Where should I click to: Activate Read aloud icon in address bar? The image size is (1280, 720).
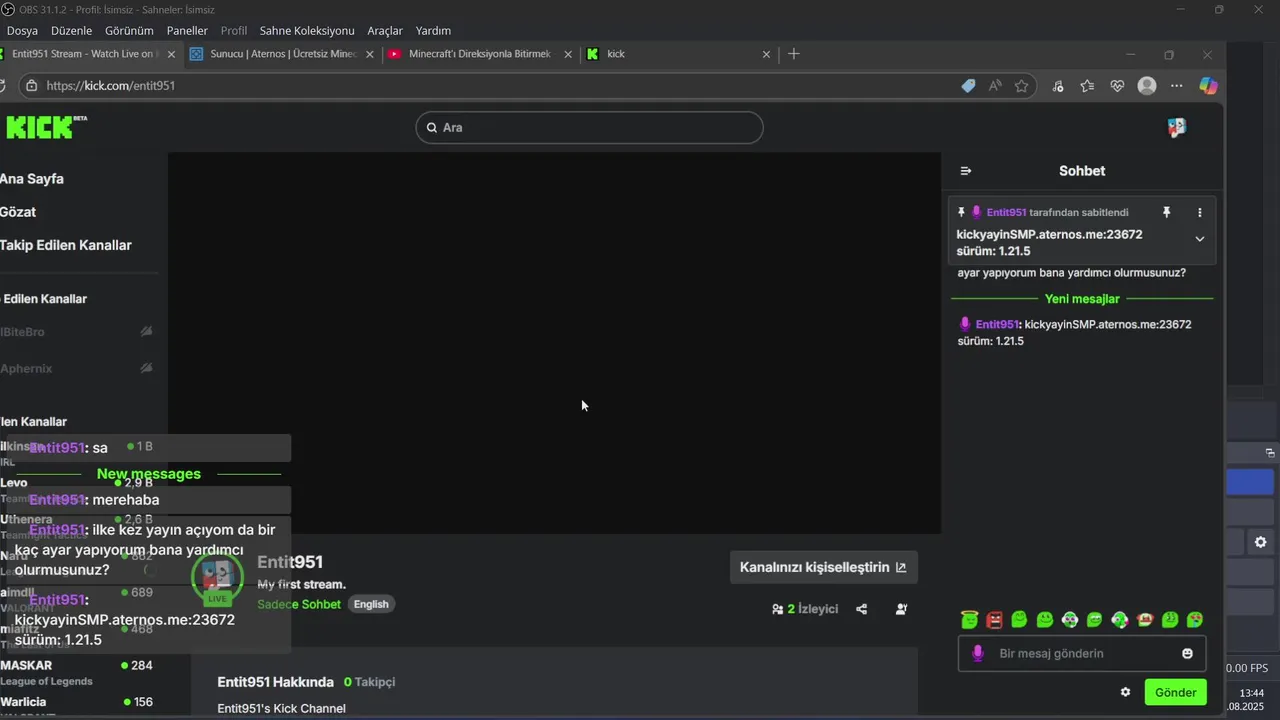pos(995,86)
